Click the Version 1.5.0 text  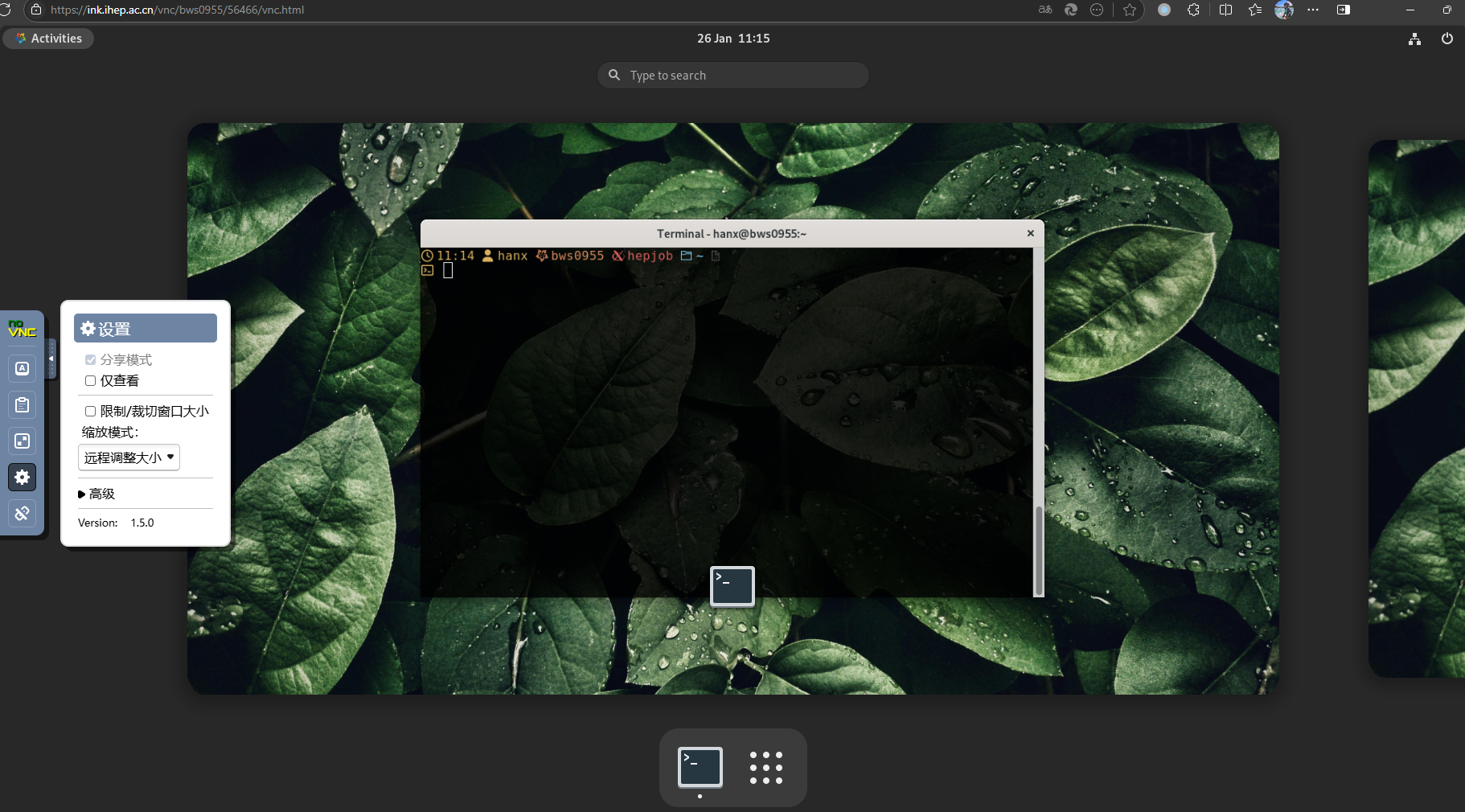pos(116,523)
